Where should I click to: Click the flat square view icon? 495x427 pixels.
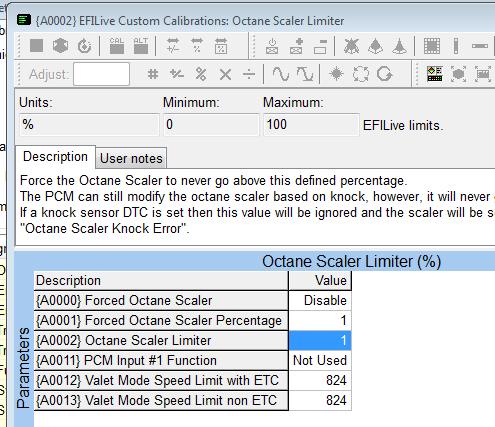pyautogui.click(x=36, y=46)
